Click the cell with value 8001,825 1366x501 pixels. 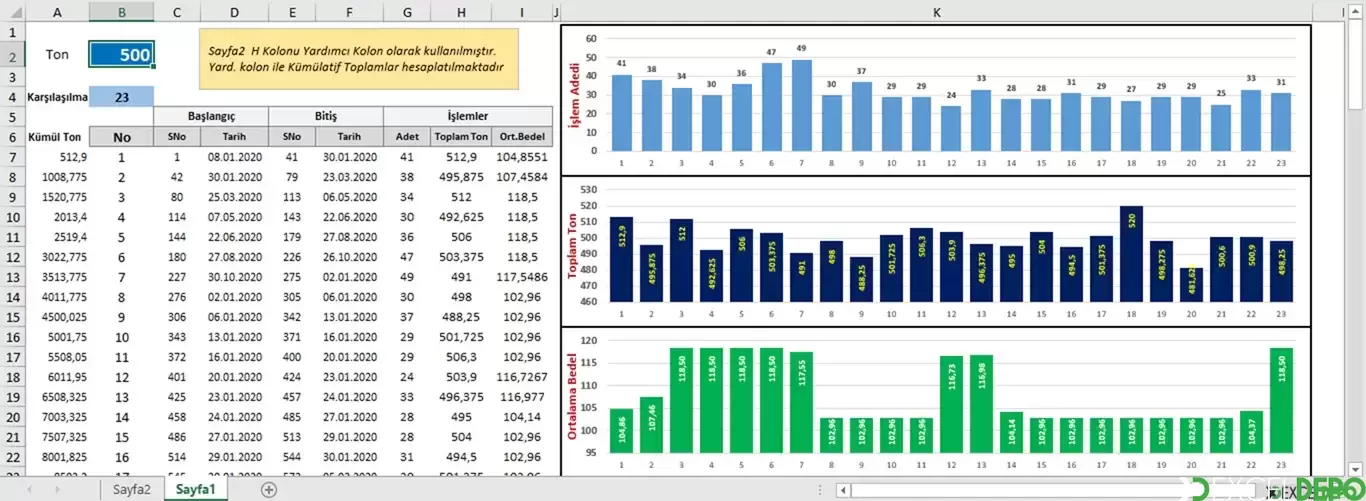point(56,457)
